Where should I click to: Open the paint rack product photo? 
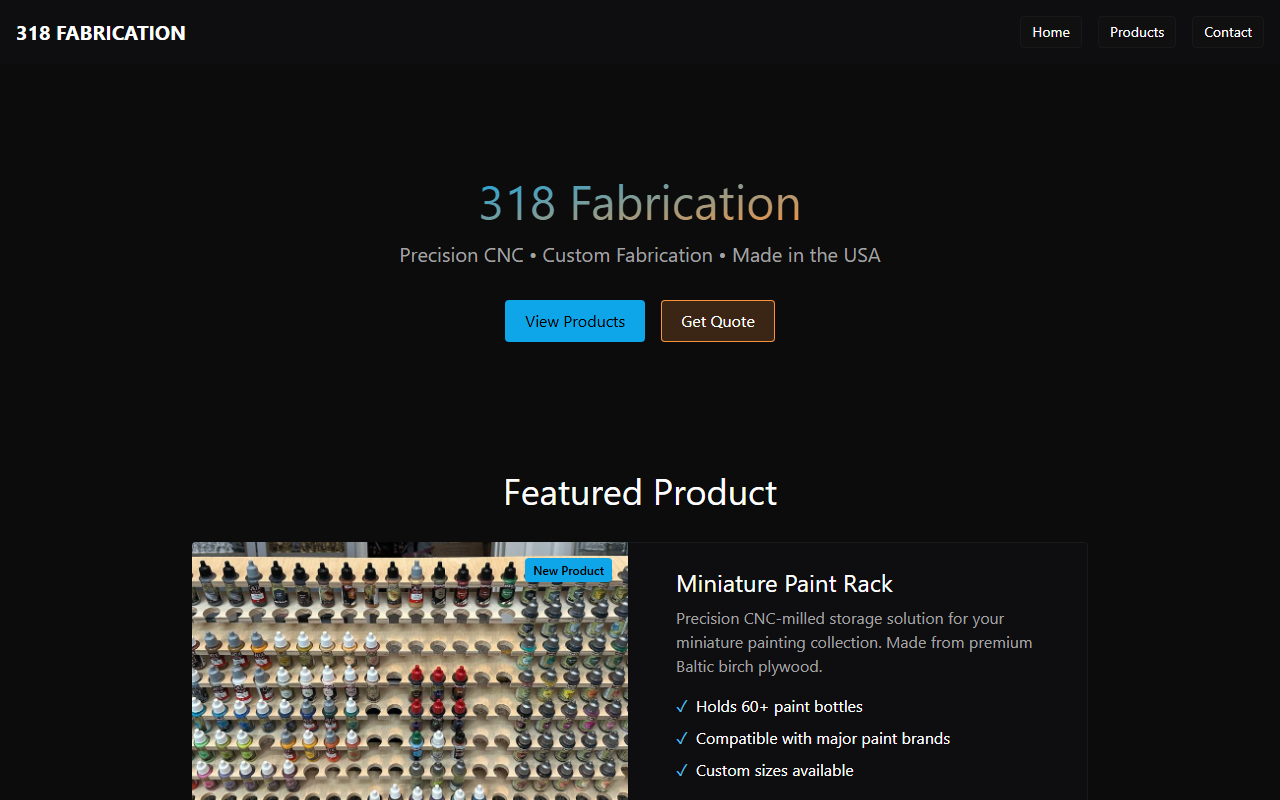point(410,671)
